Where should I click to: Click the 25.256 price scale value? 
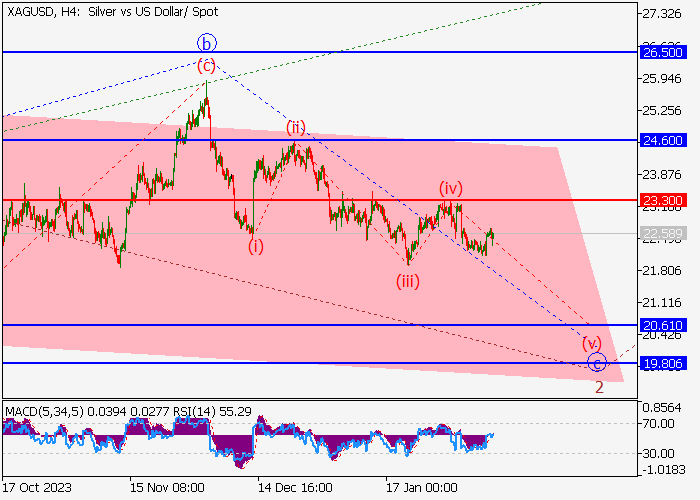click(x=662, y=110)
